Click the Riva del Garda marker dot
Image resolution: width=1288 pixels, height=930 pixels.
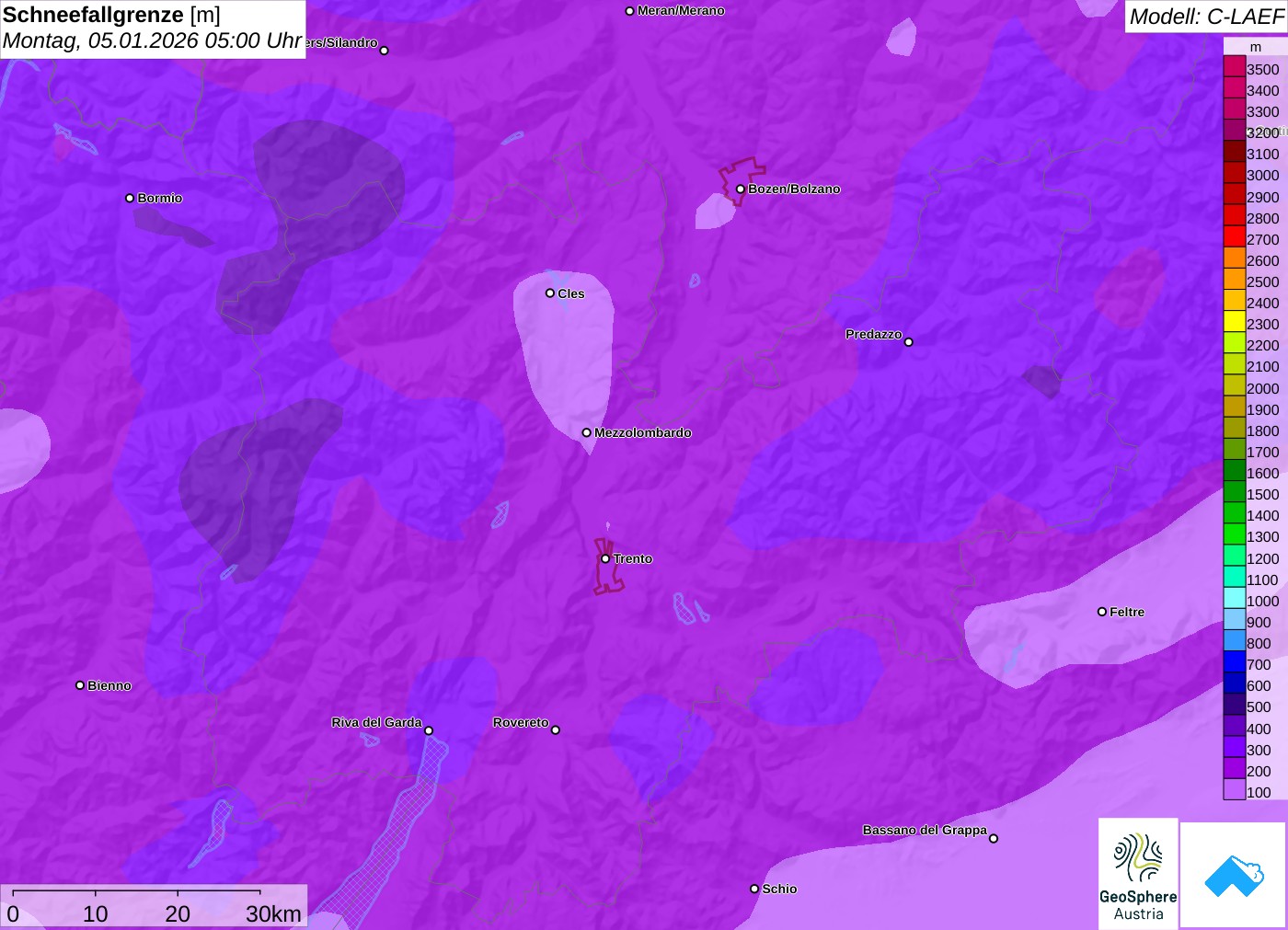pos(429,730)
